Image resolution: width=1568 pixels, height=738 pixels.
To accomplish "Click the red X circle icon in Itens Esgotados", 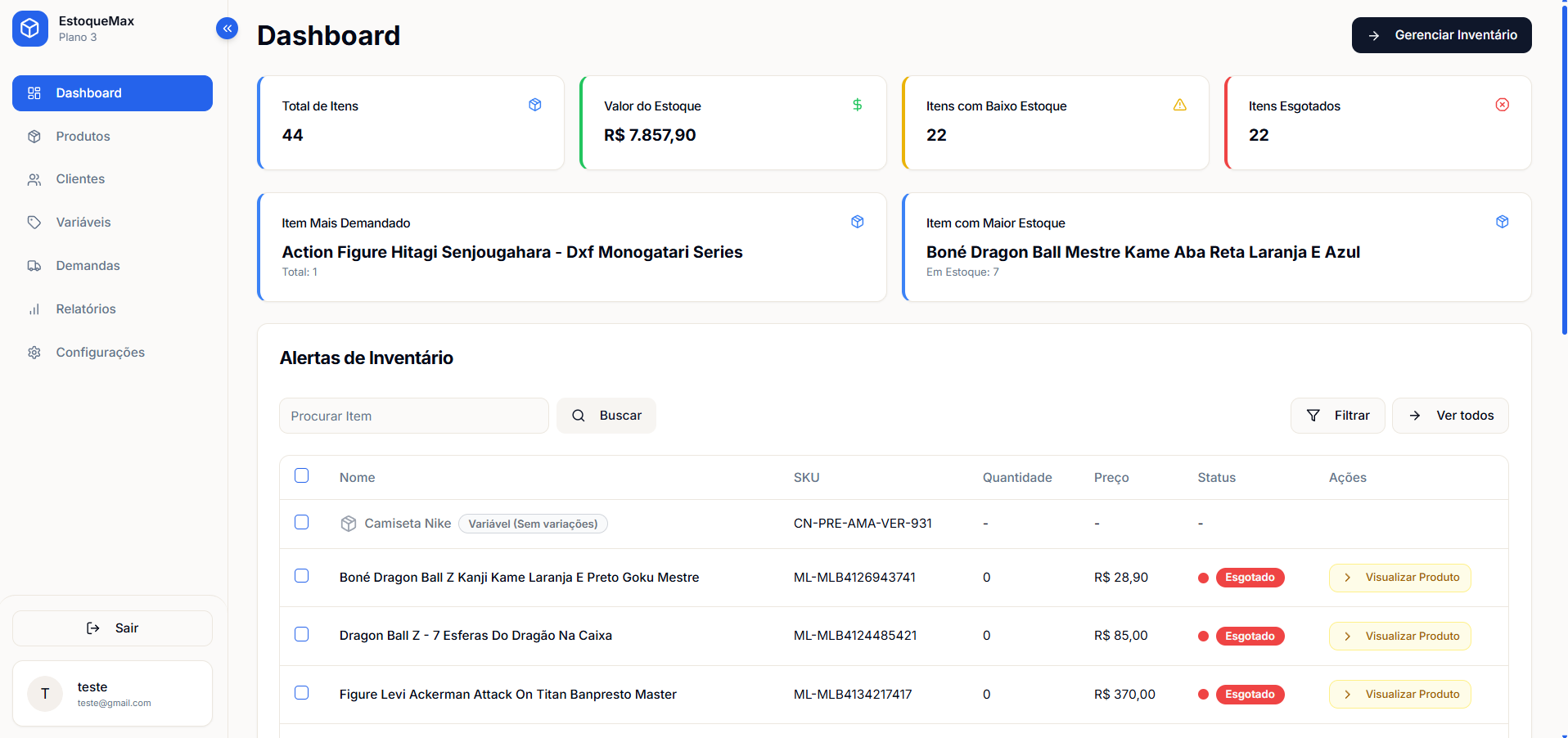I will (x=1502, y=105).
